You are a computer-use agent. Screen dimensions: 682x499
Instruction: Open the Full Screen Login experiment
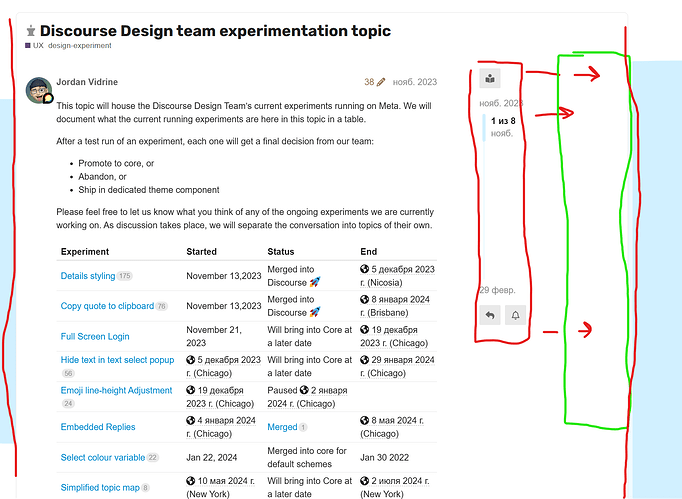[95, 336]
